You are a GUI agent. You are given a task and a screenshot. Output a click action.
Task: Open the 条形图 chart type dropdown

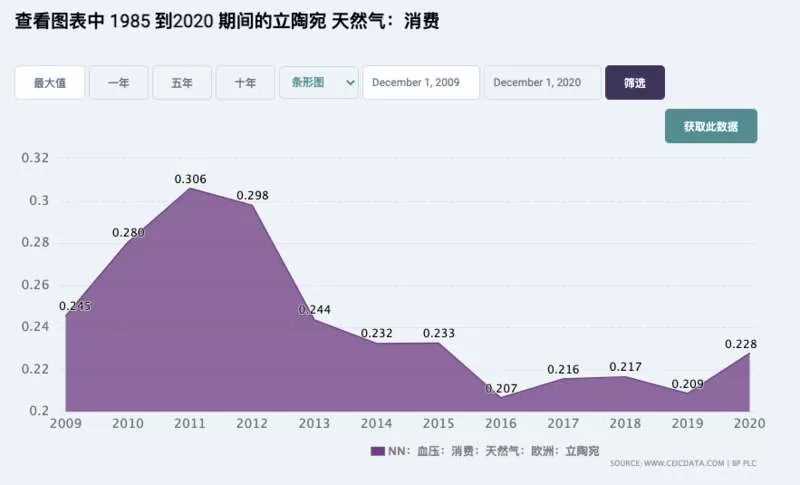pos(318,83)
